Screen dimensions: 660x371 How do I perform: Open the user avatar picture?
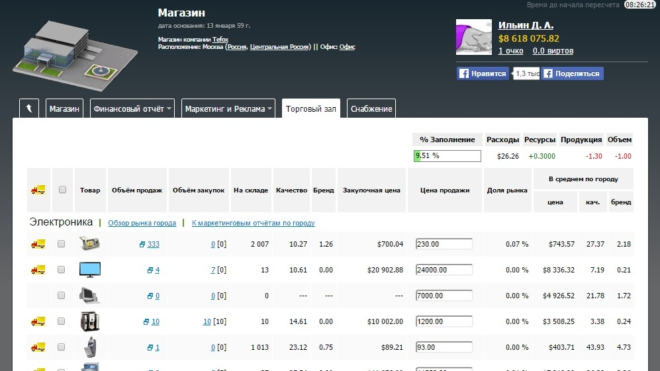tap(474, 37)
